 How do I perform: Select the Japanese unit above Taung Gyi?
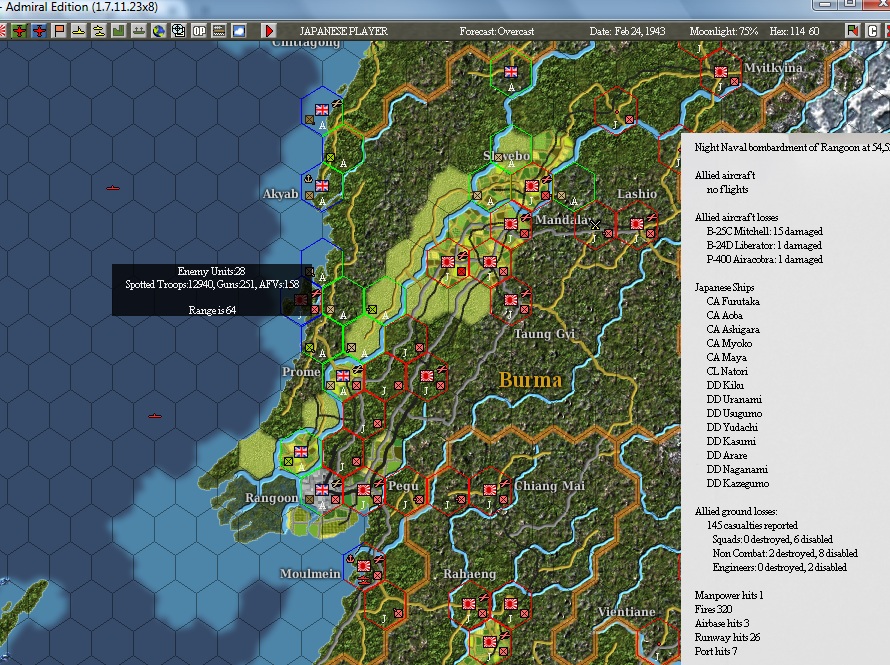point(511,300)
